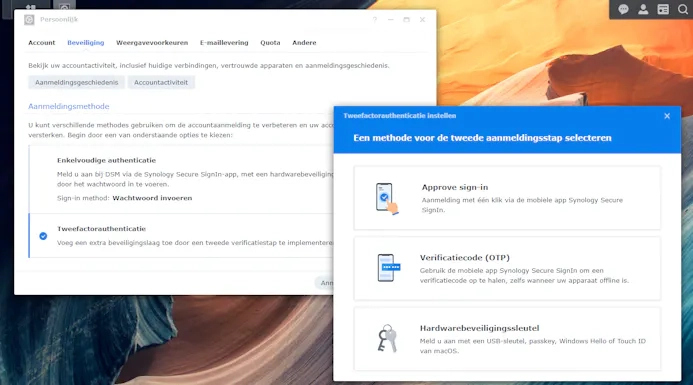The height and width of the screenshot is (385, 693).
Task: Close the Tweefactorauthenticatie instellen dialog
Action: (667, 116)
